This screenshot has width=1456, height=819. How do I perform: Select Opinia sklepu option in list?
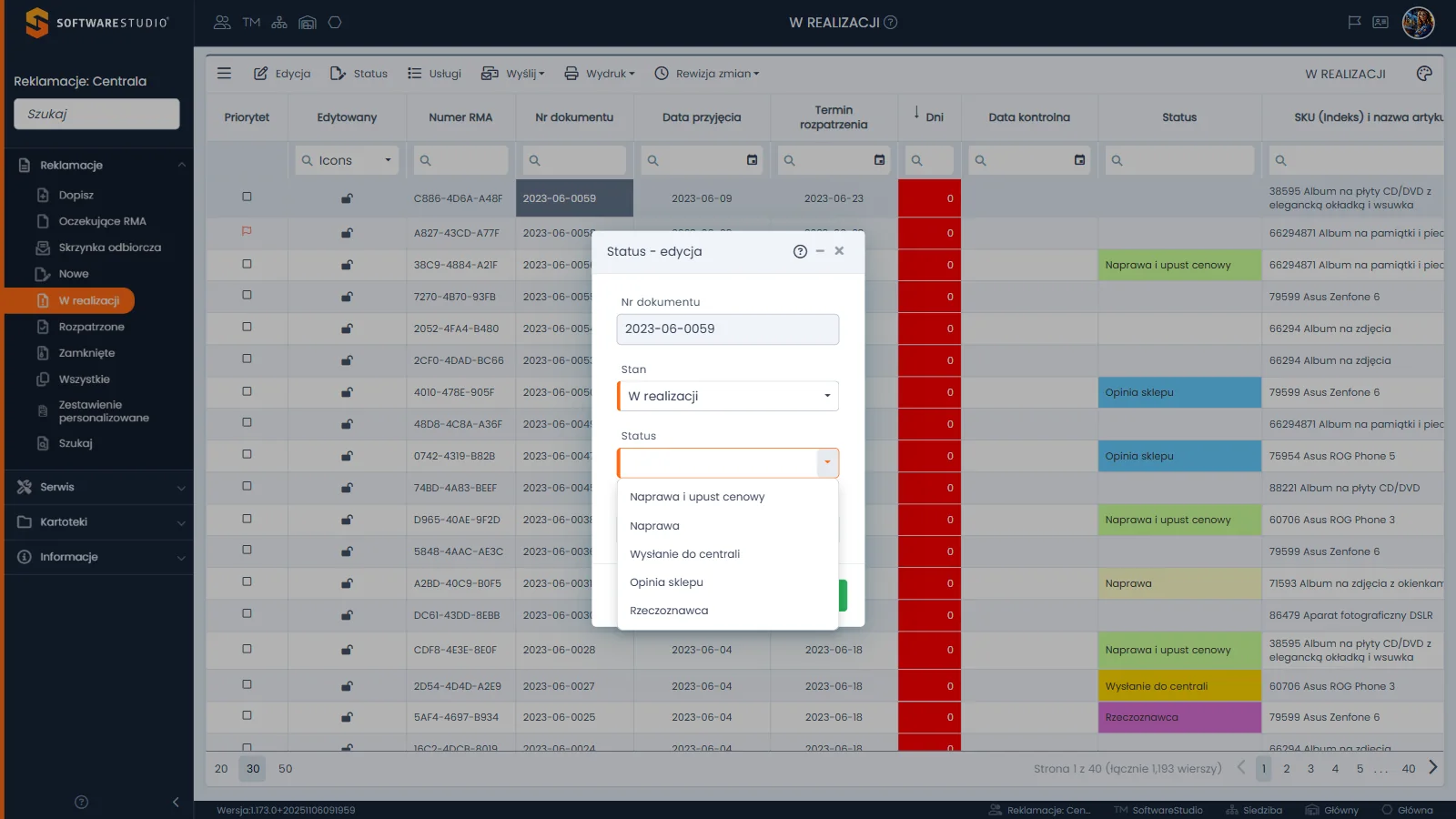pyautogui.click(x=666, y=582)
